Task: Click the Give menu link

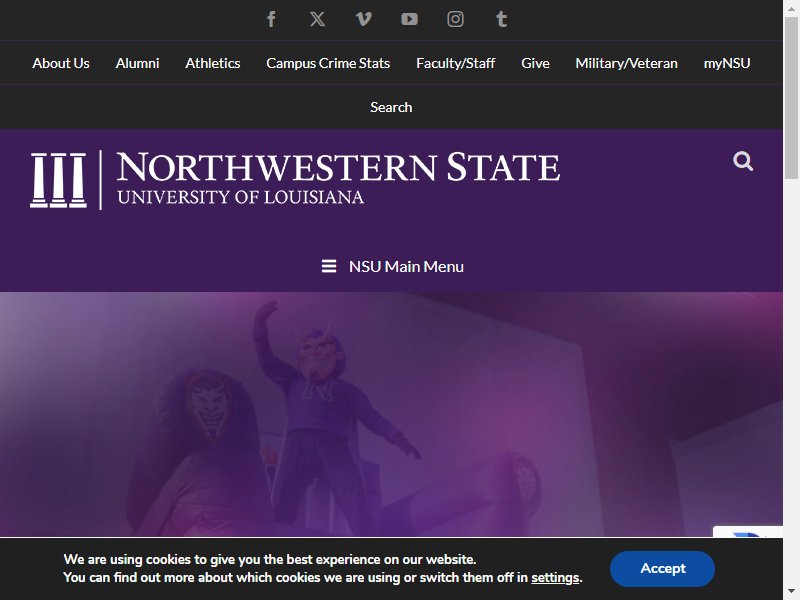Action: click(x=535, y=63)
